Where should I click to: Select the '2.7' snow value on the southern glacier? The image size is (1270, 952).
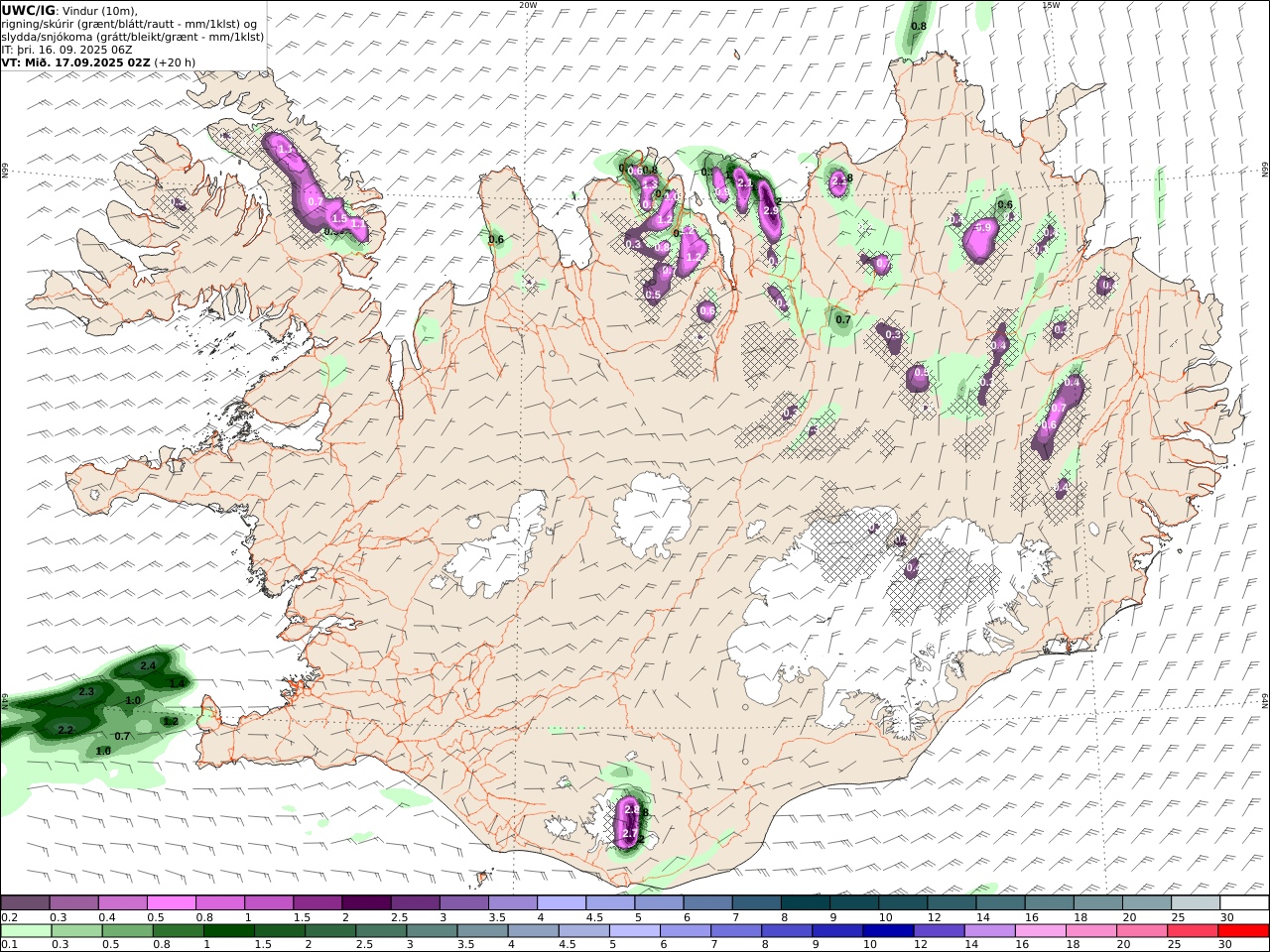click(629, 834)
